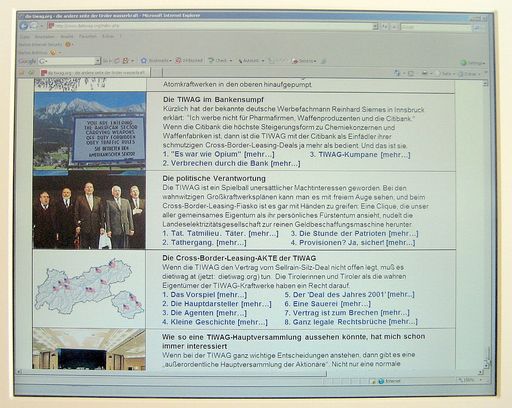The image size is (512, 408).
Task: Go back with the blue Back arrow
Action: tap(24, 26)
